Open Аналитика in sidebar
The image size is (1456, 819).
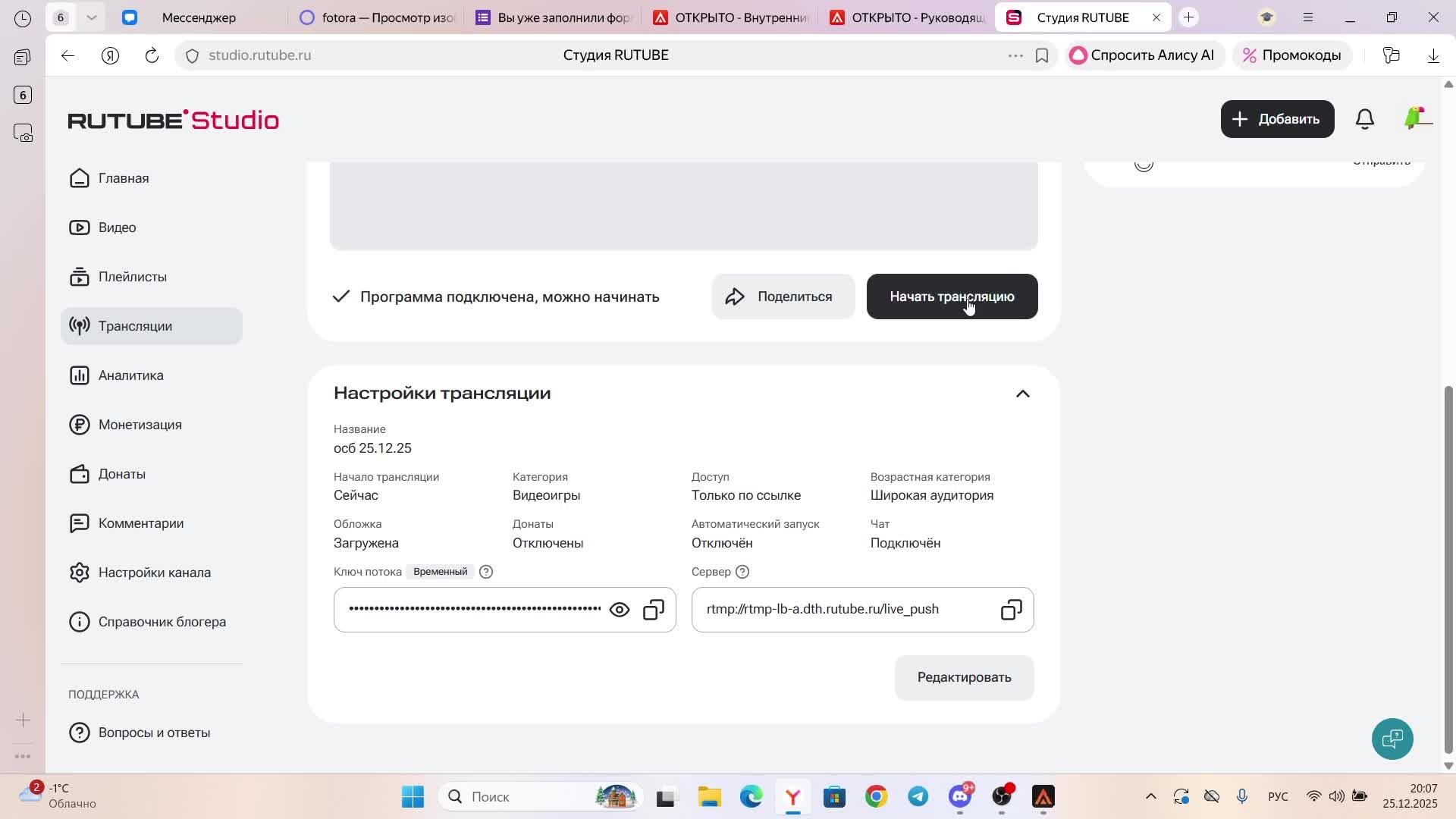click(x=130, y=375)
